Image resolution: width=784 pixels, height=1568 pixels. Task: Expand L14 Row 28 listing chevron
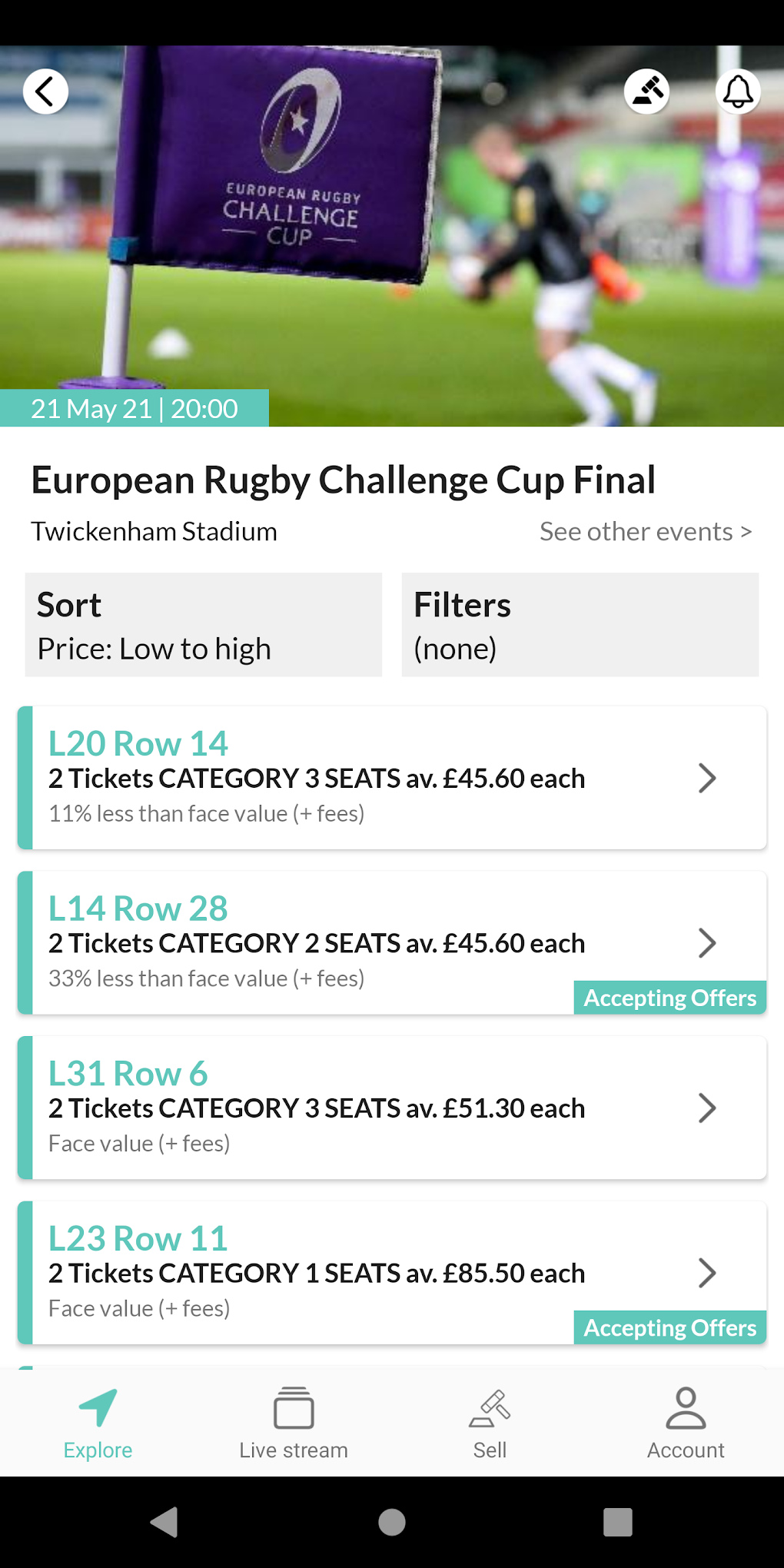[707, 943]
